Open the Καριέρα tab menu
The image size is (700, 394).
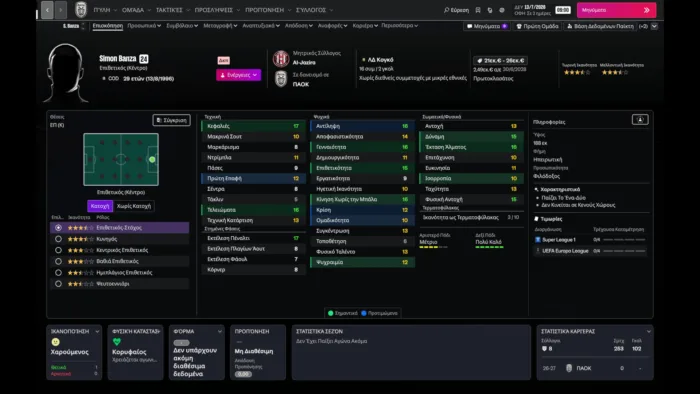point(365,26)
